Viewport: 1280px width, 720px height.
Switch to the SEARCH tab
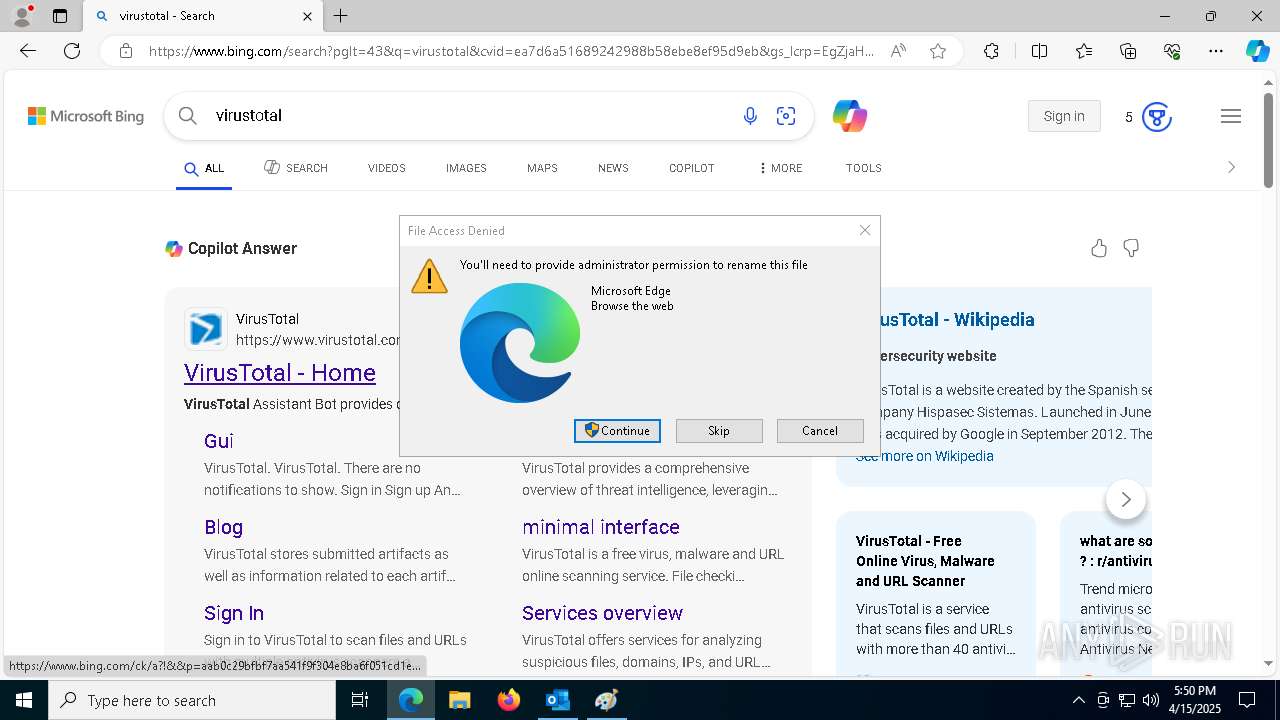[296, 168]
